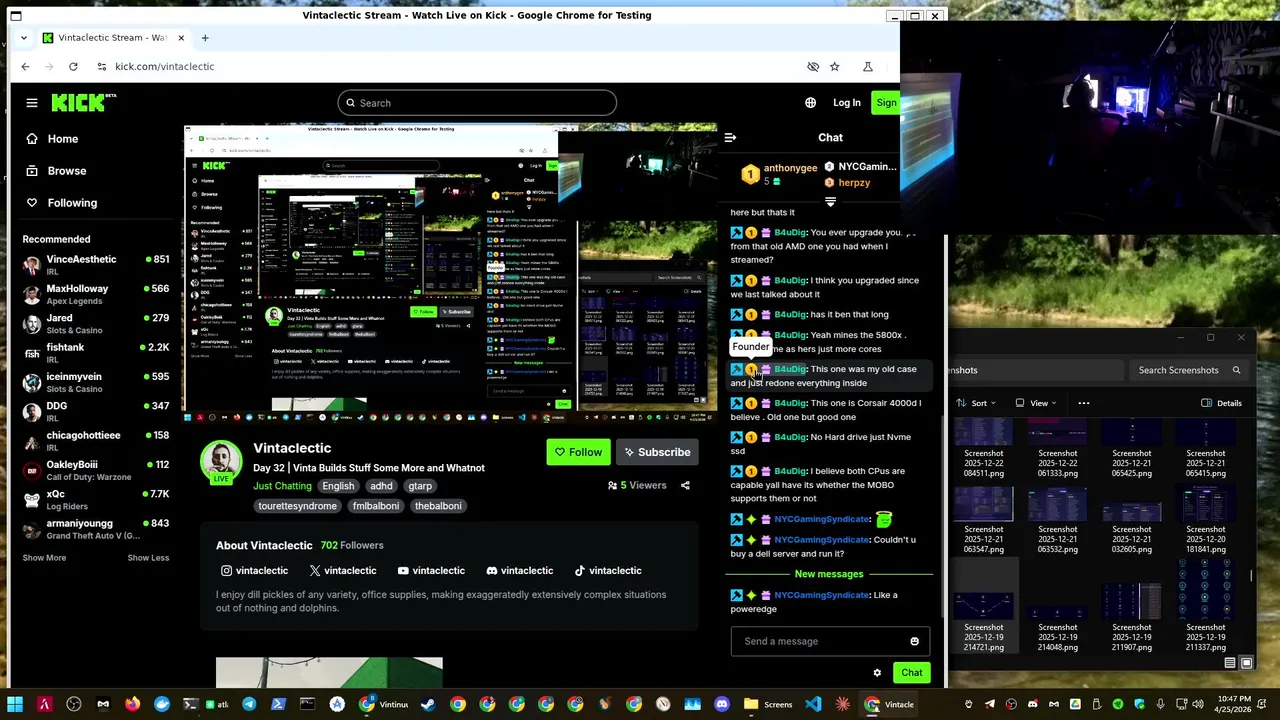Subscribe to Vintaclectic

click(x=657, y=452)
